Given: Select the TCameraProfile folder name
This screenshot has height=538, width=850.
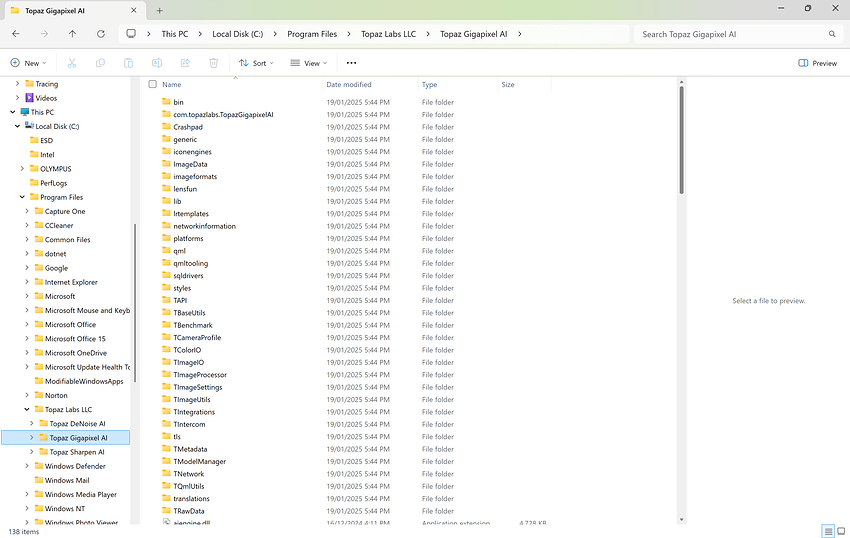Looking at the screenshot, I should pos(197,337).
